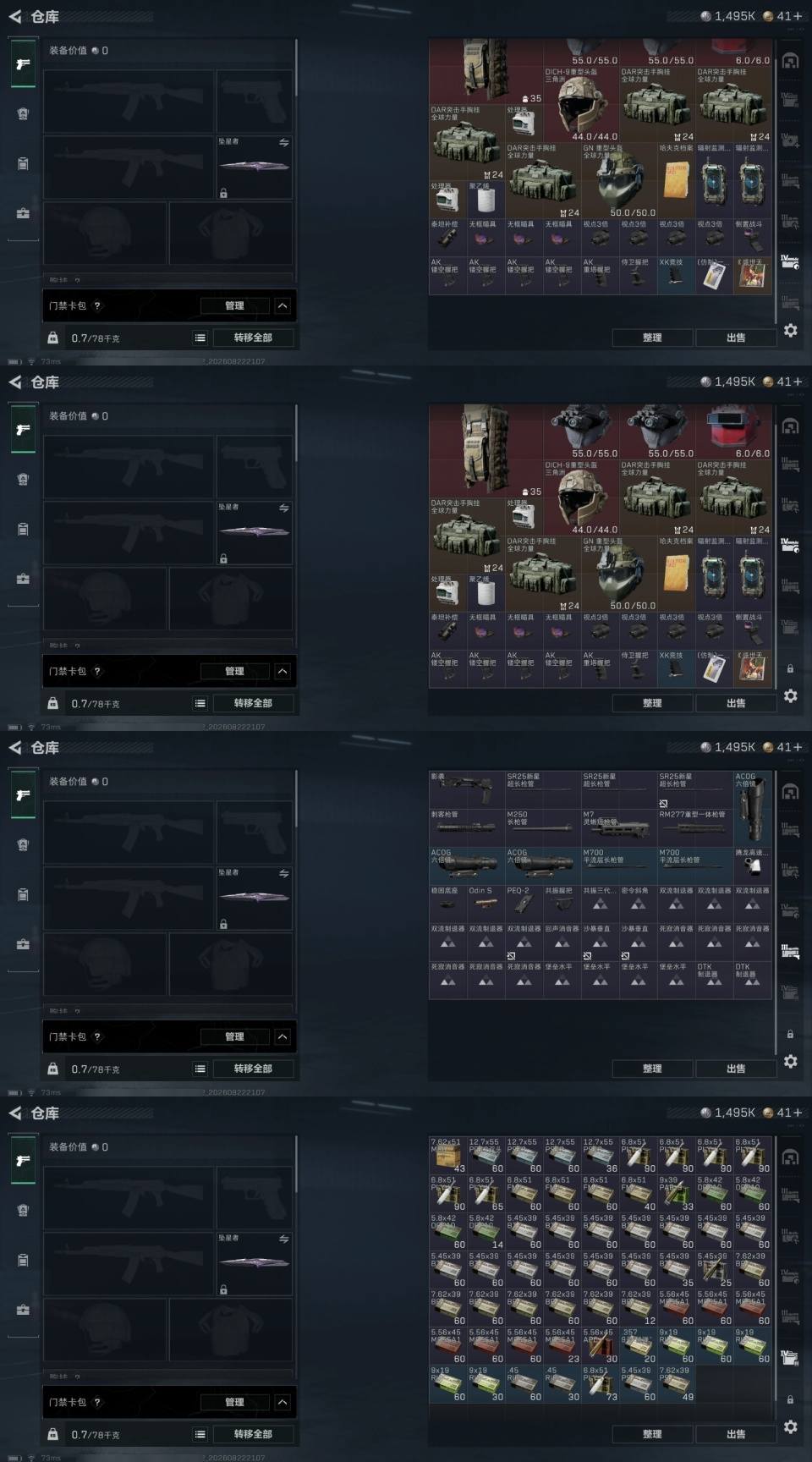Select 侍卫握把 grip in top screenshot

click(x=639, y=276)
